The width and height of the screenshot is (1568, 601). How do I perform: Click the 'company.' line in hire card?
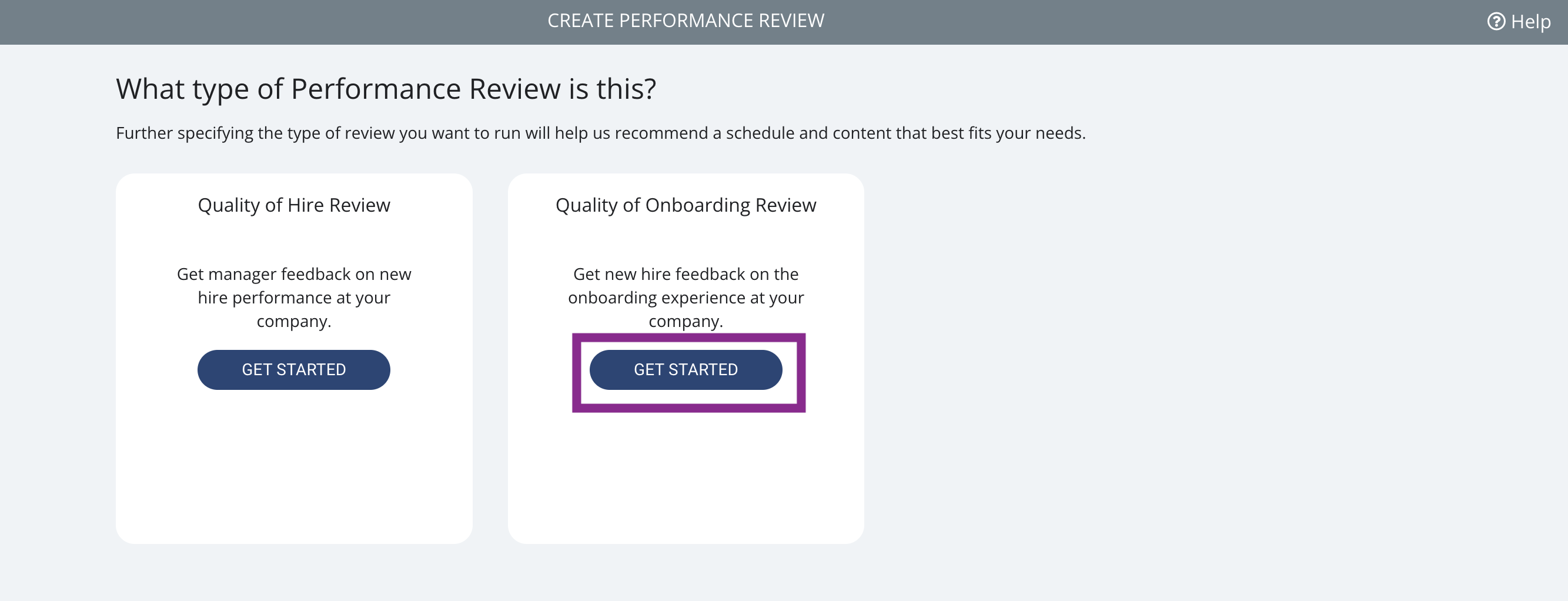[x=293, y=321]
